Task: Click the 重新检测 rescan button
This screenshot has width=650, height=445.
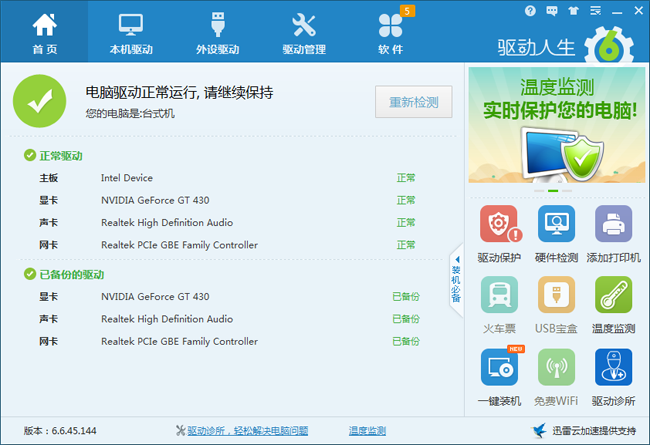Action: tap(414, 102)
